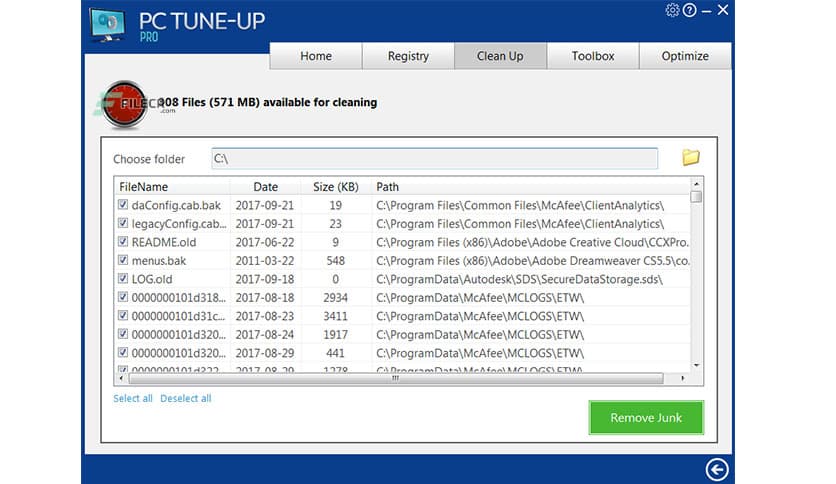Click the Adobe Dreamweaver CS5.5 path
The image size is (836, 484).
[533, 261]
